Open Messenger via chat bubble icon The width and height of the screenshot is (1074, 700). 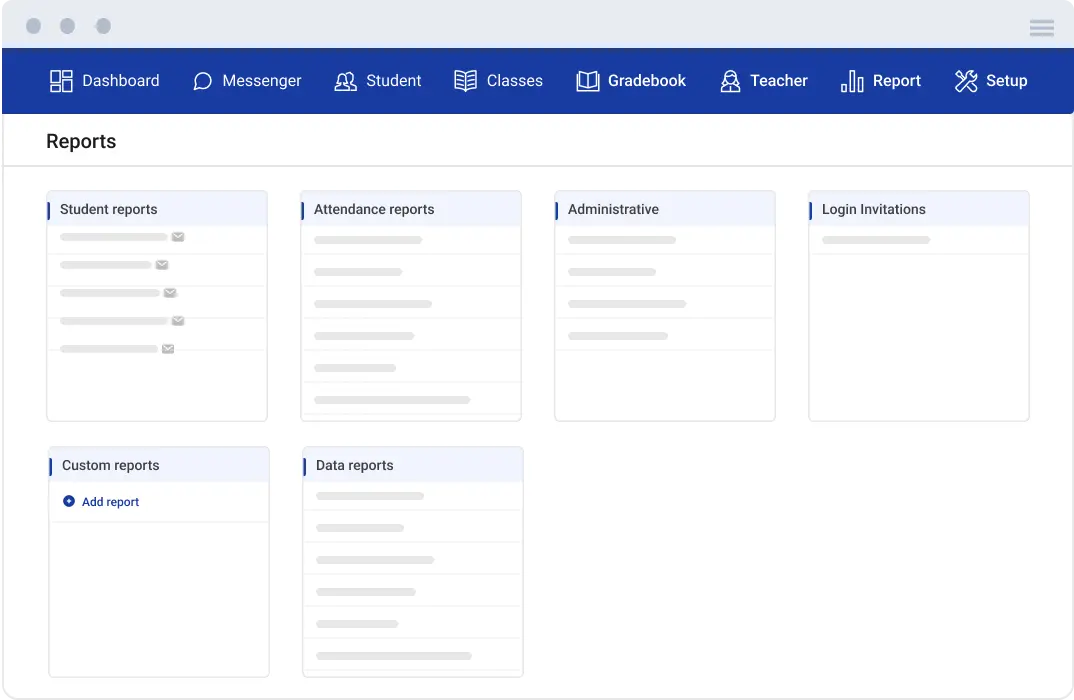coord(202,81)
